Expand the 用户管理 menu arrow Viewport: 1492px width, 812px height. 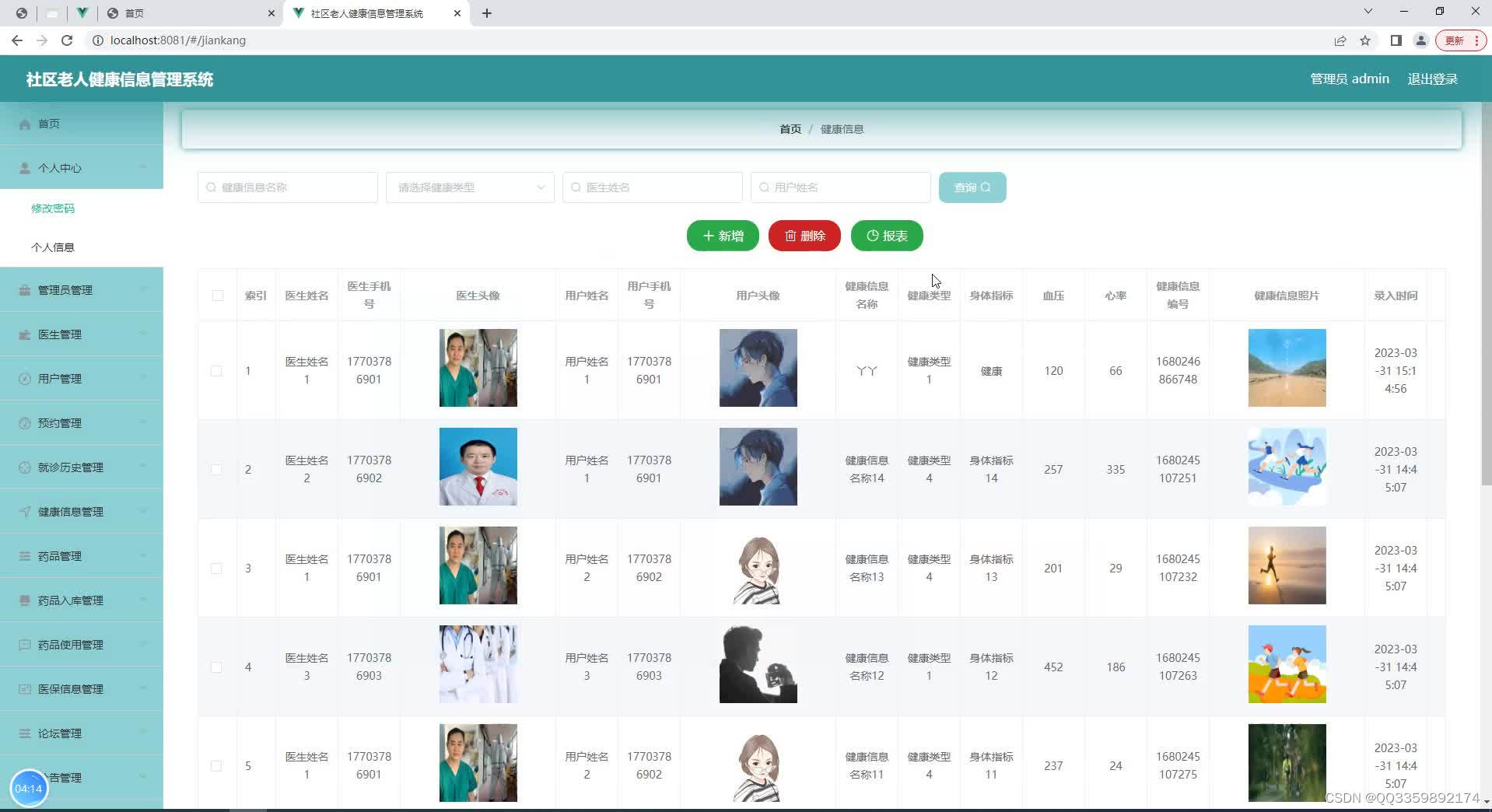[143, 379]
